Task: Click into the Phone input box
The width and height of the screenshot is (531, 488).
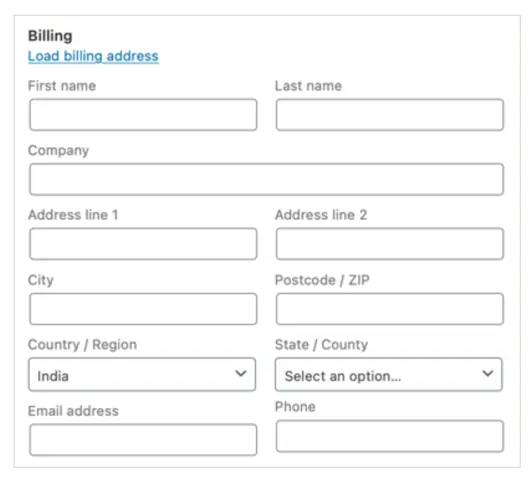Action: (x=389, y=436)
